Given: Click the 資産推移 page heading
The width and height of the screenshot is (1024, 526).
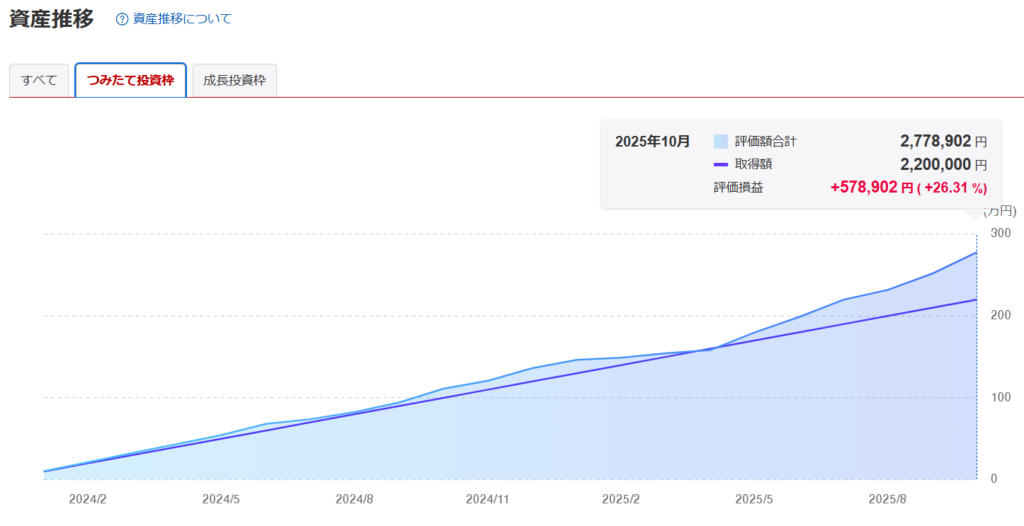Looking at the screenshot, I should (x=51, y=19).
